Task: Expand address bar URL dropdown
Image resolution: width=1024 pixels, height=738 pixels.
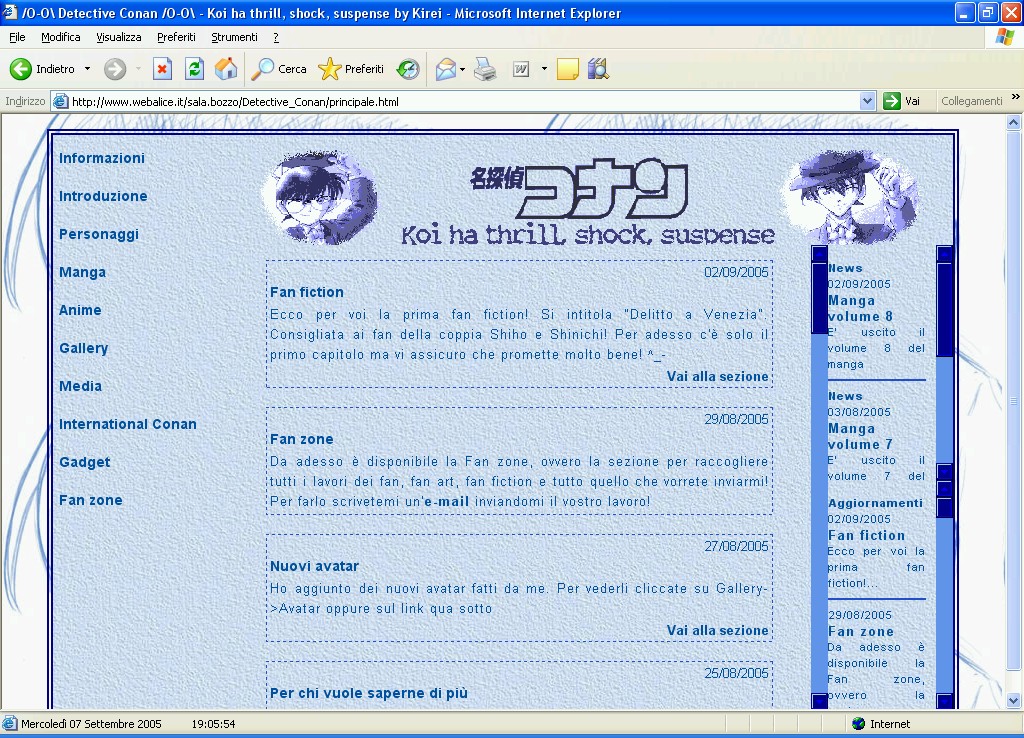Action: [867, 101]
